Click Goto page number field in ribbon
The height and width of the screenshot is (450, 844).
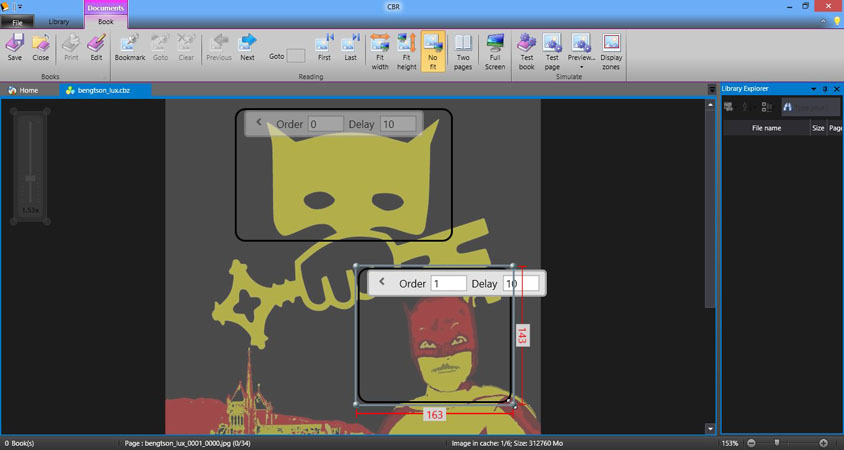(x=296, y=56)
